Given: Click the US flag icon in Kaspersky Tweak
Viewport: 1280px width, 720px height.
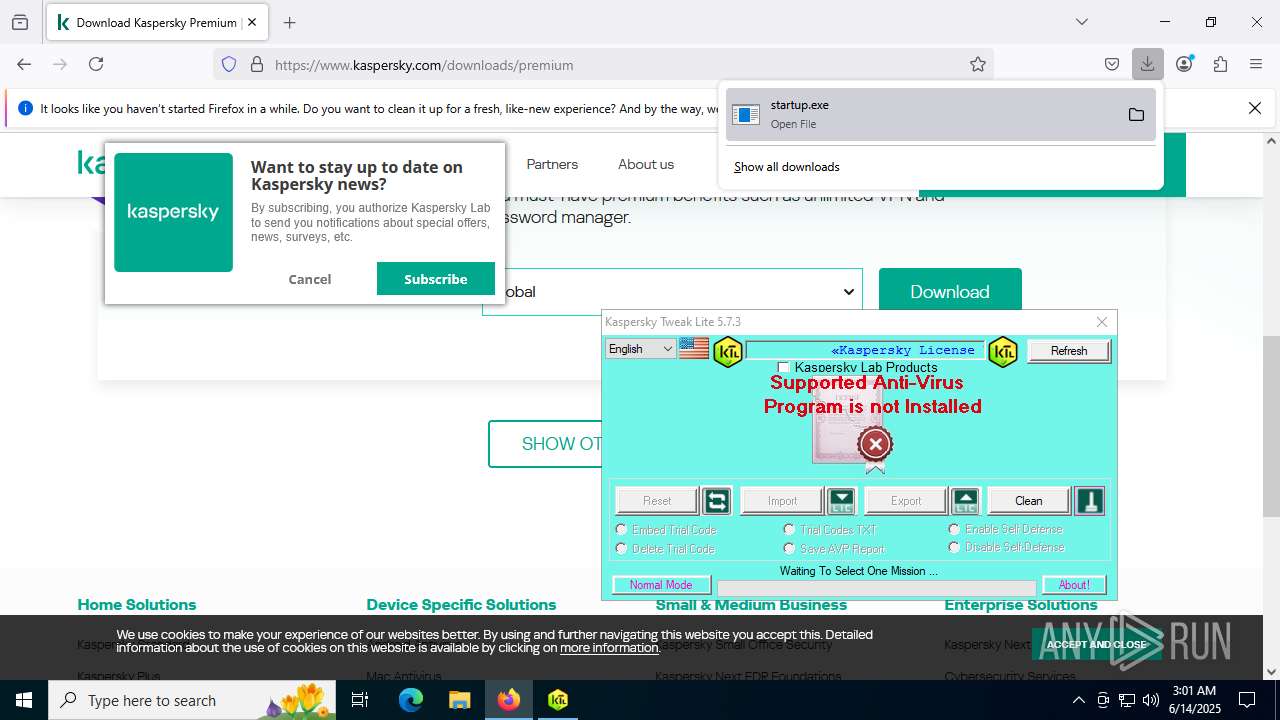Looking at the screenshot, I should pyautogui.click(x=694, y=349).
